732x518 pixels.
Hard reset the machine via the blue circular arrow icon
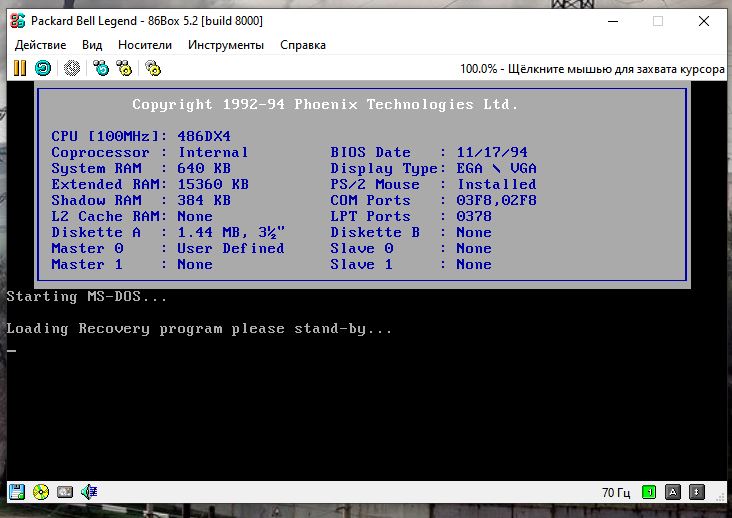pos(43,68)
